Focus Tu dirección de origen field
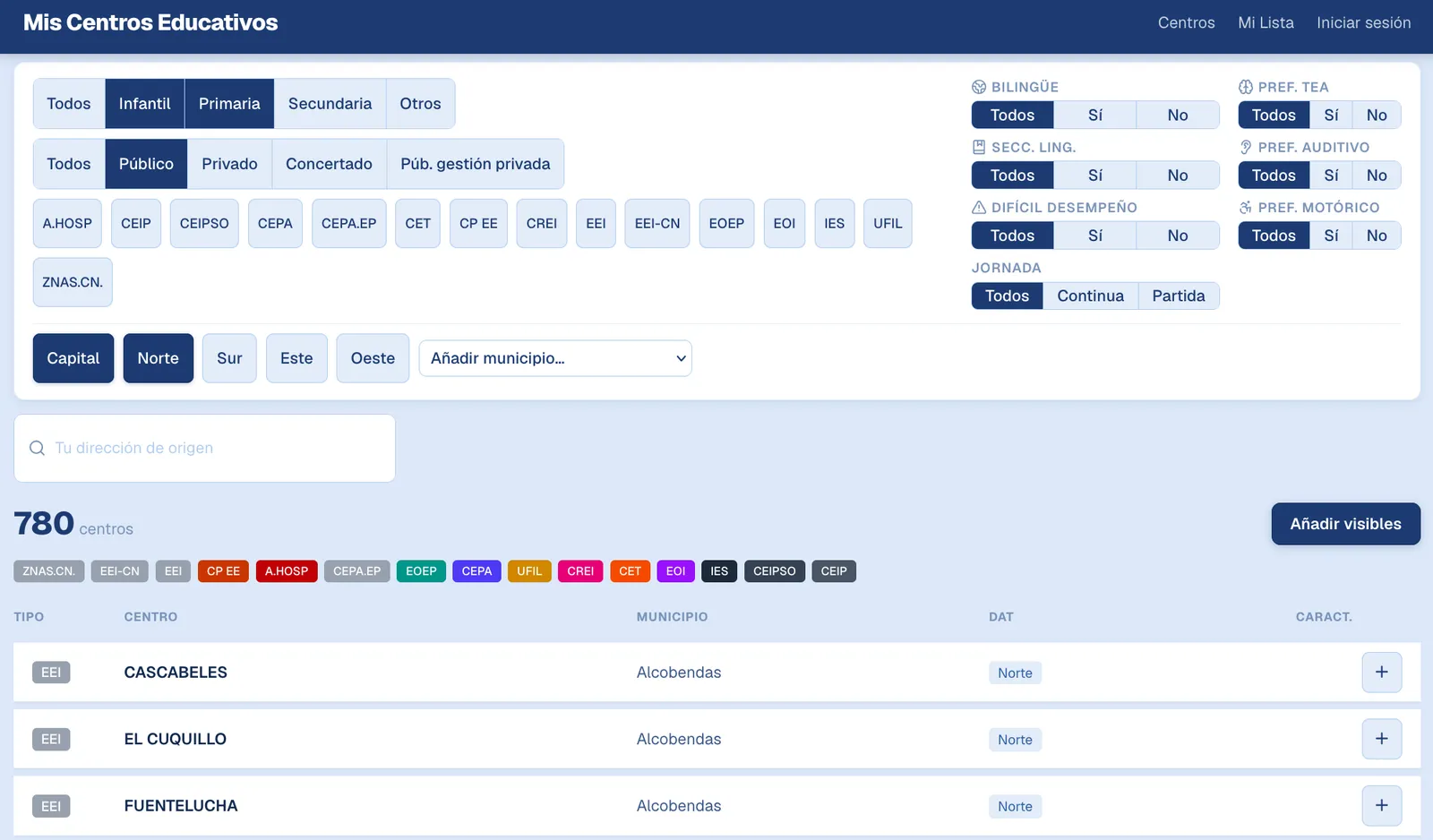The height and width of the screenshot is (840, 1433). click(x=204, y=448)
